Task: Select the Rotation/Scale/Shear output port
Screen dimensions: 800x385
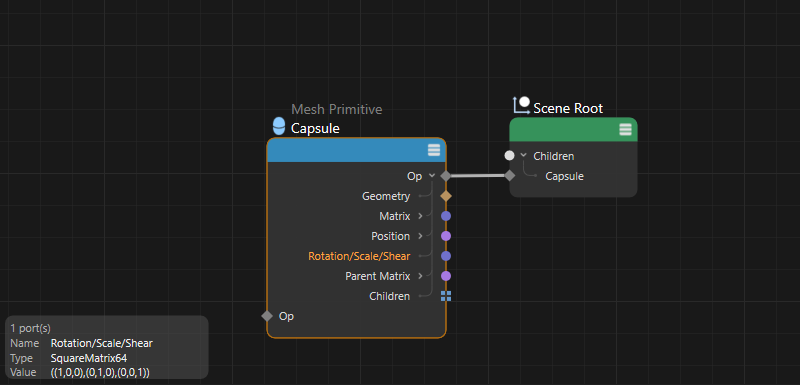Action: point(446,256)
